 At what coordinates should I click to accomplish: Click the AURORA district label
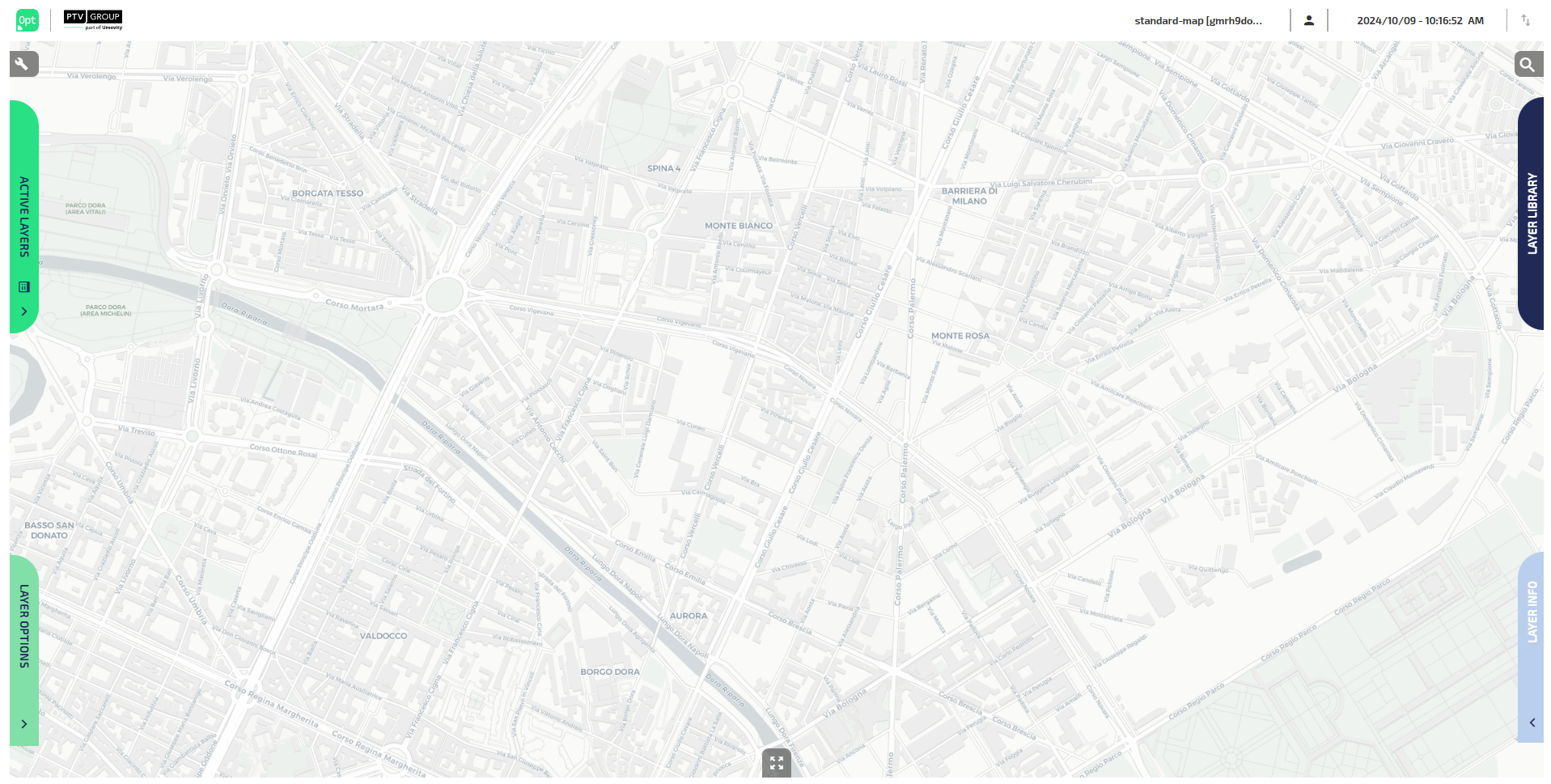coord(689,616)
